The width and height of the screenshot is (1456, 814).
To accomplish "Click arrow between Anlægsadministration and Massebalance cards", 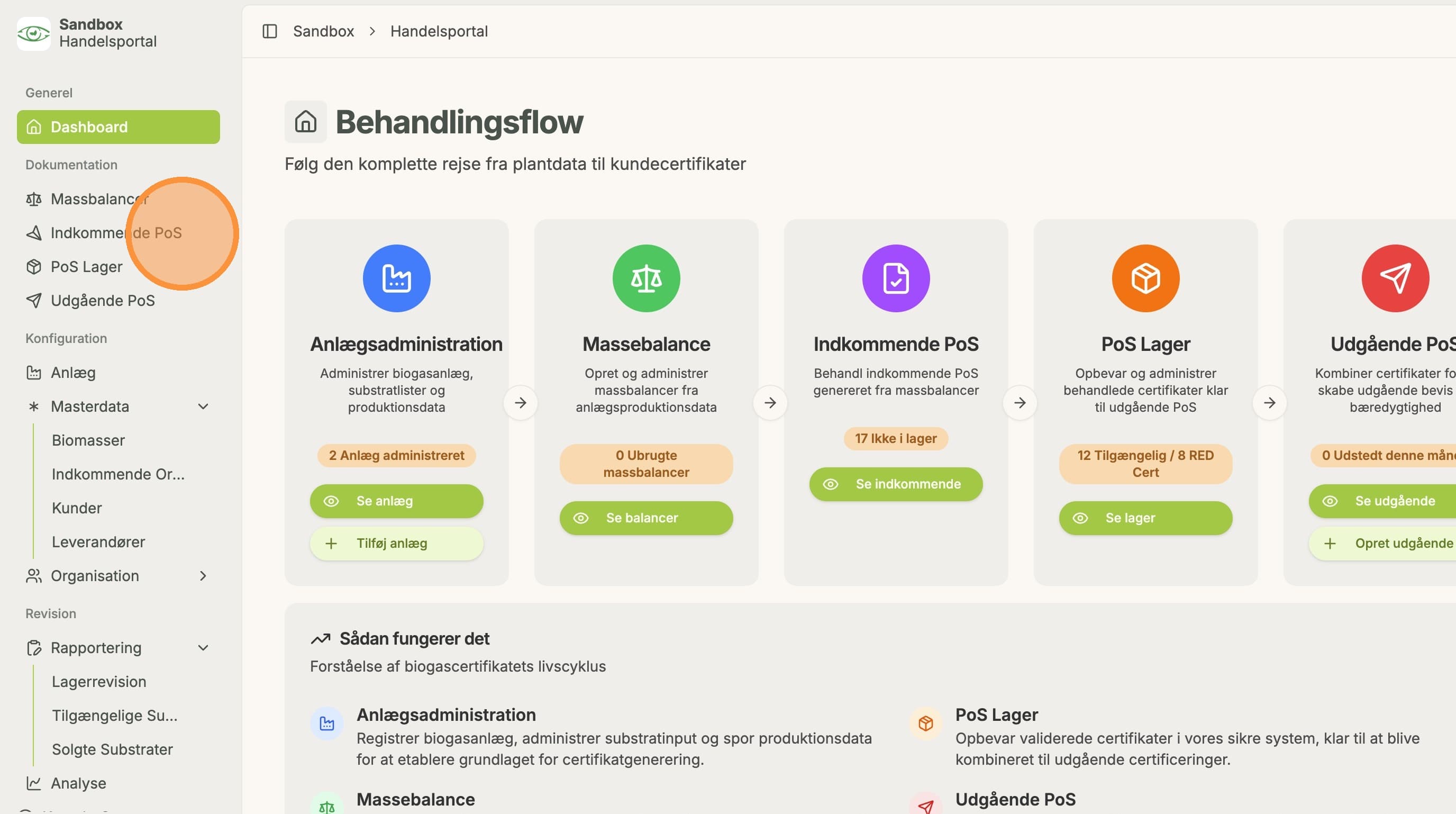I will (x=521, y=402).
